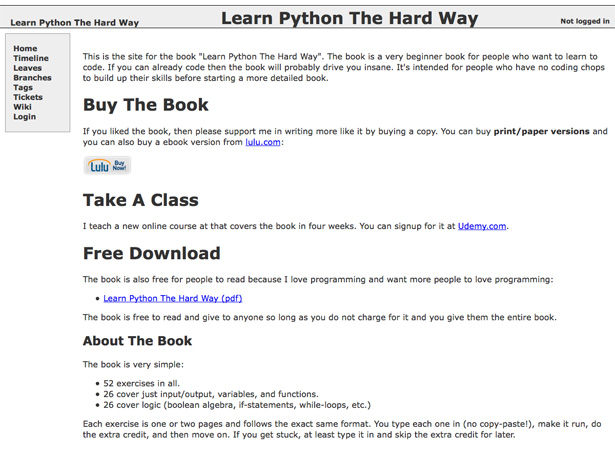The width and height of the screenshot is (615, 450).
Task: Select Branches from the sidebar menu
Action: coord(33,78)
